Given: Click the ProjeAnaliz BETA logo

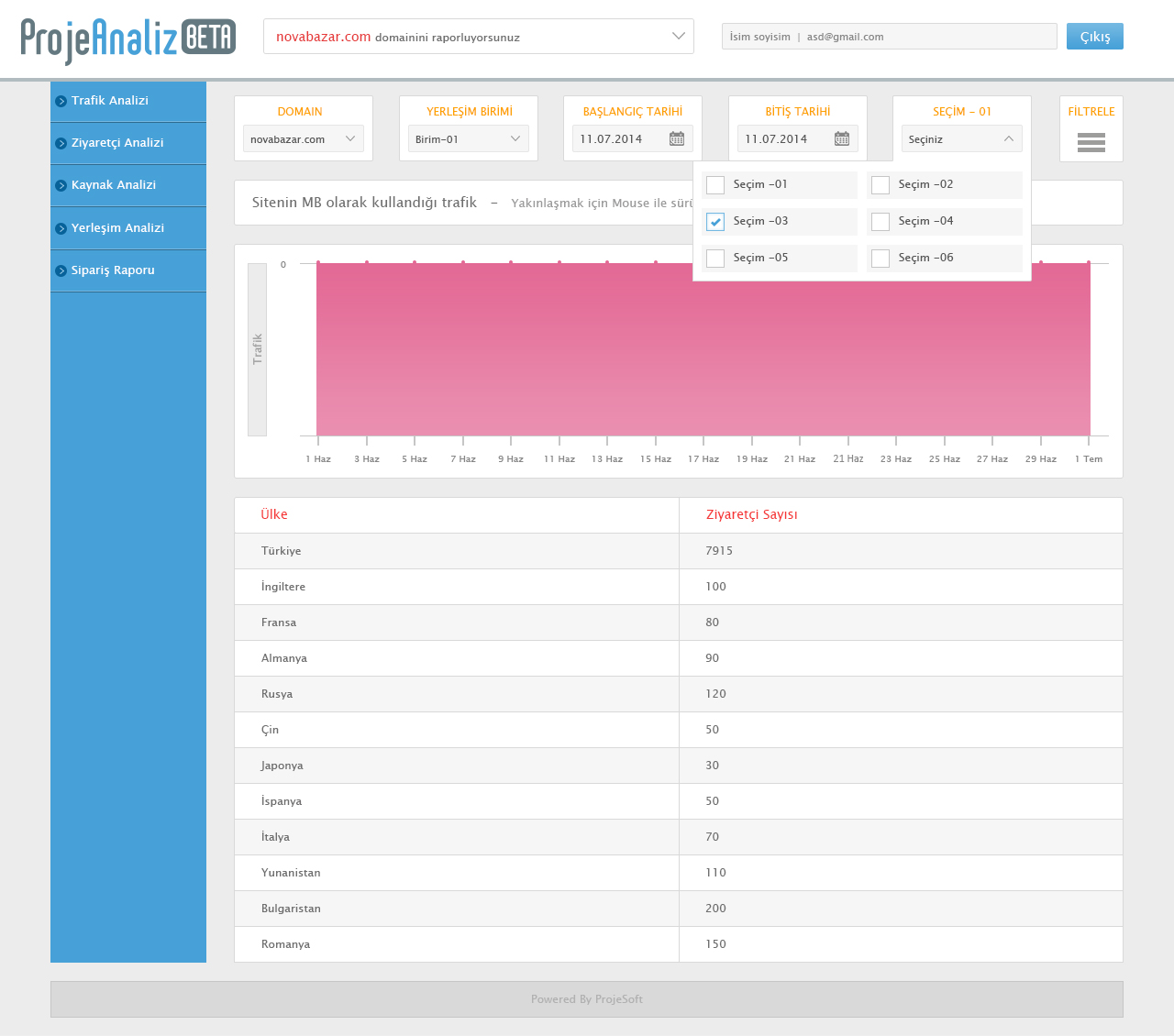Looking at the screenshot, I should (x=128, y=39).
